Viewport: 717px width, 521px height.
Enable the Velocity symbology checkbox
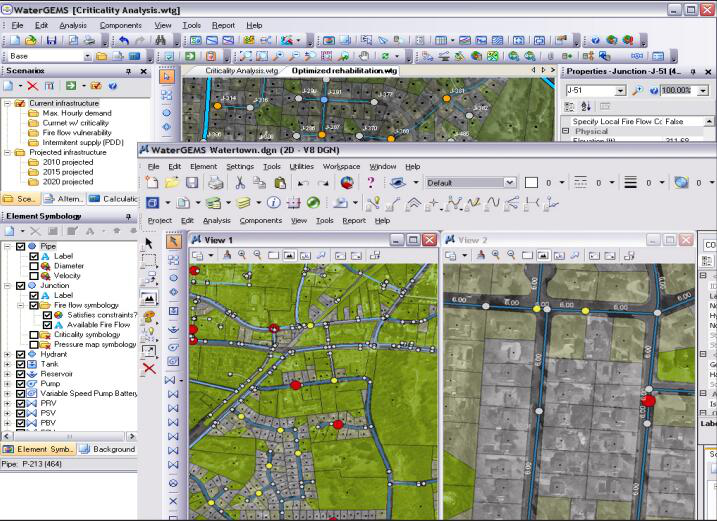tap(34, 276)
